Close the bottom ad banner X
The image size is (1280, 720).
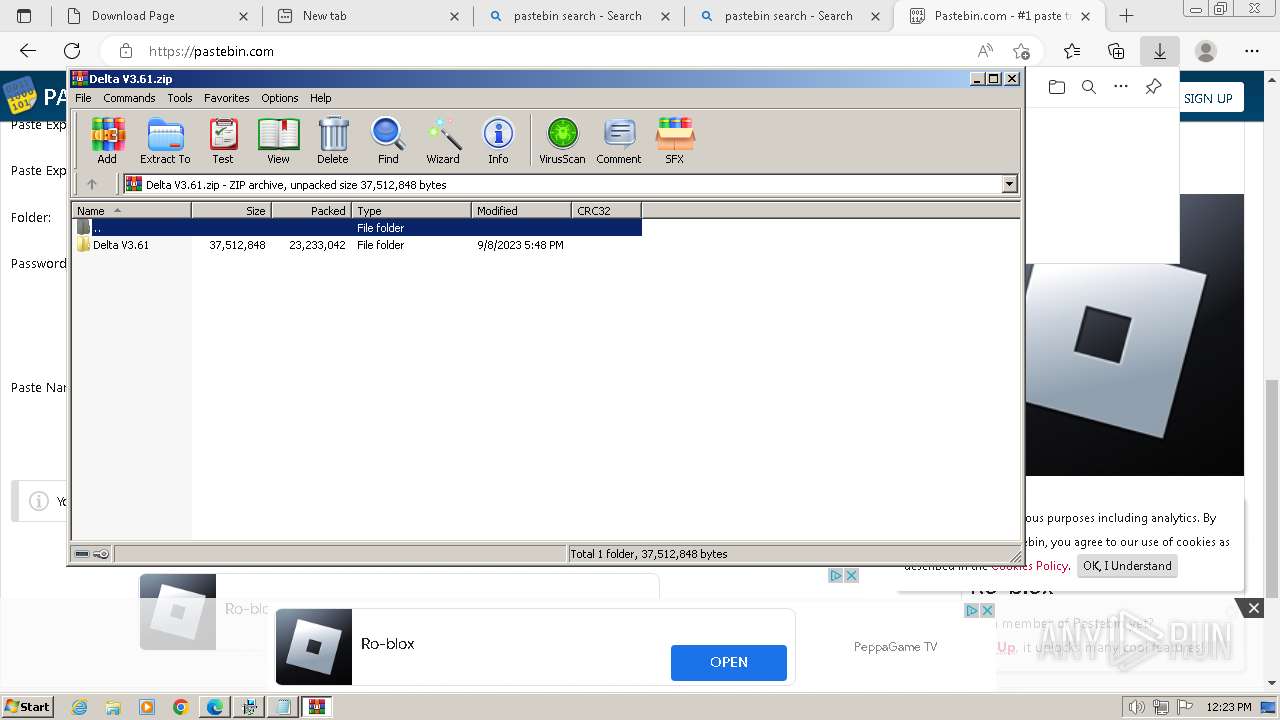1253,608
